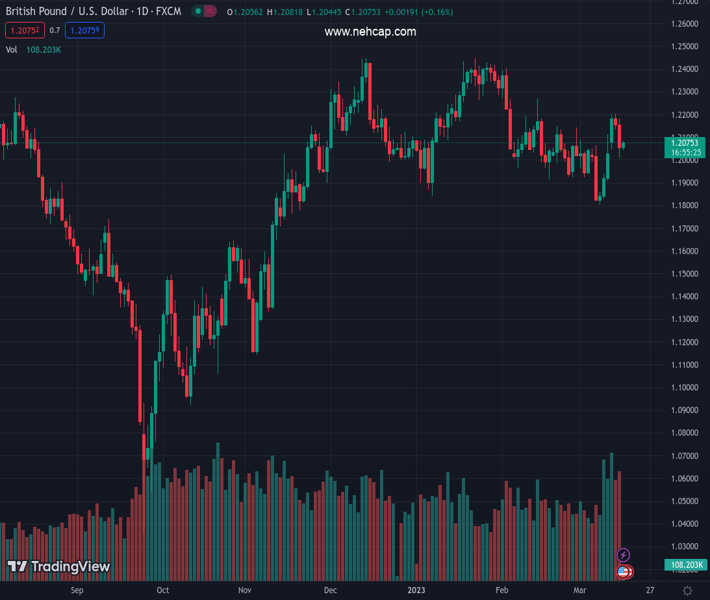Image resolution: width=710 pixels, height=600 pixels.
Task: Click the Sep label on time axis
Action: (x=78, y=590)
